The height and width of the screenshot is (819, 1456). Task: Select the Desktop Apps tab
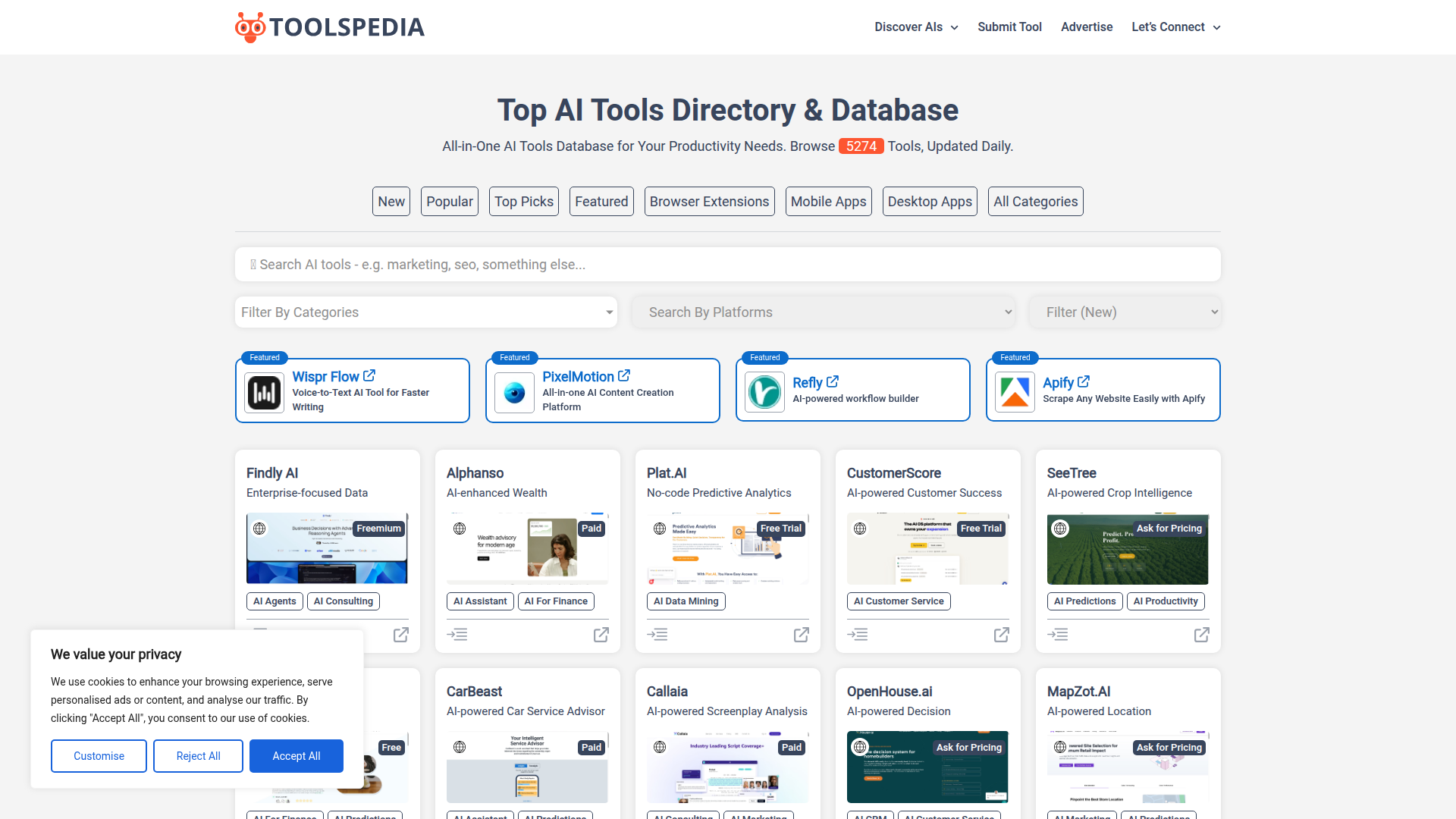tap(930, 202)
